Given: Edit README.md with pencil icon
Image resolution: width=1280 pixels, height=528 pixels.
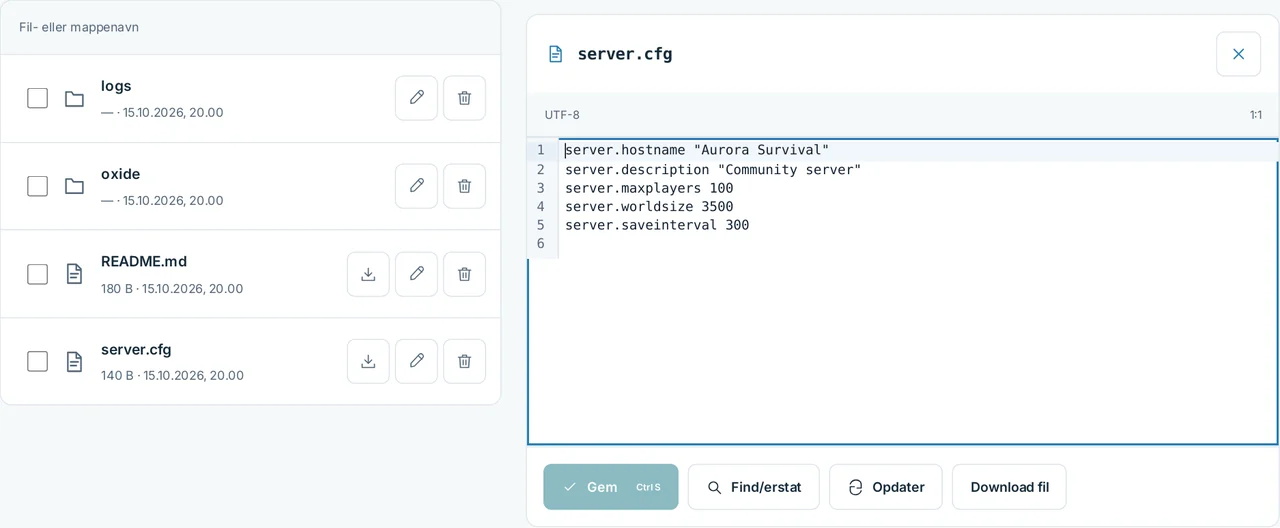Looking at the screenshot, I should coord(416,274).
